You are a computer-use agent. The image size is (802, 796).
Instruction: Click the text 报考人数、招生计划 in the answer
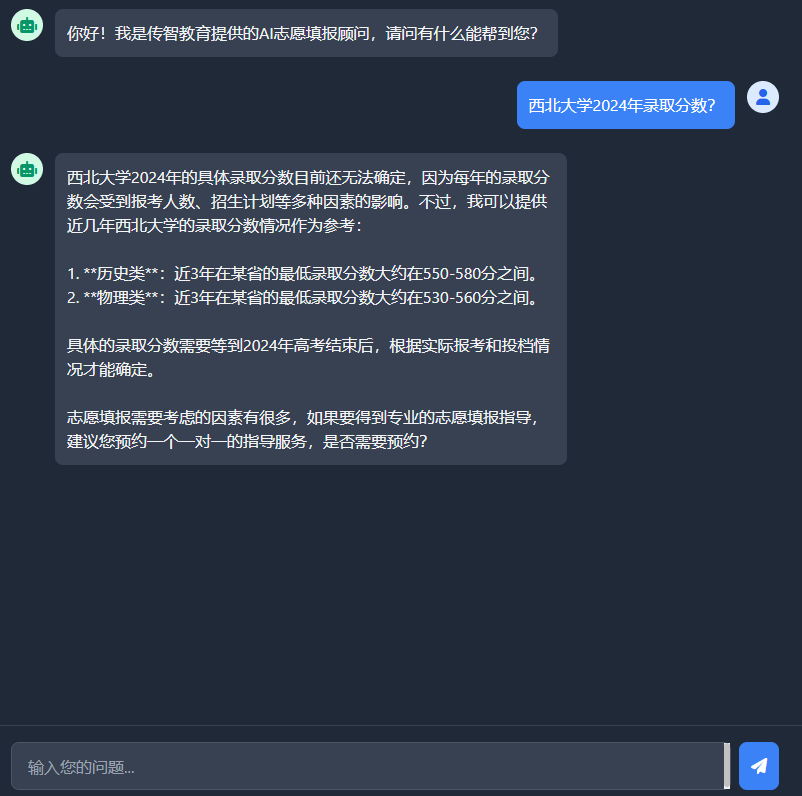click(203, 202)
